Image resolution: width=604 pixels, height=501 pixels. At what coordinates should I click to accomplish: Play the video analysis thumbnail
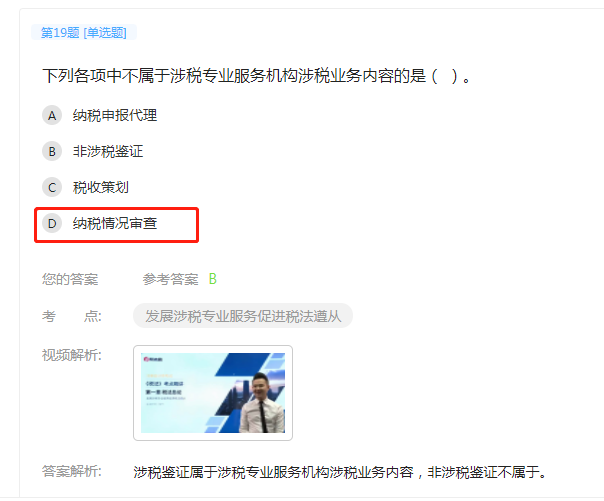click(x=213, y=393)
